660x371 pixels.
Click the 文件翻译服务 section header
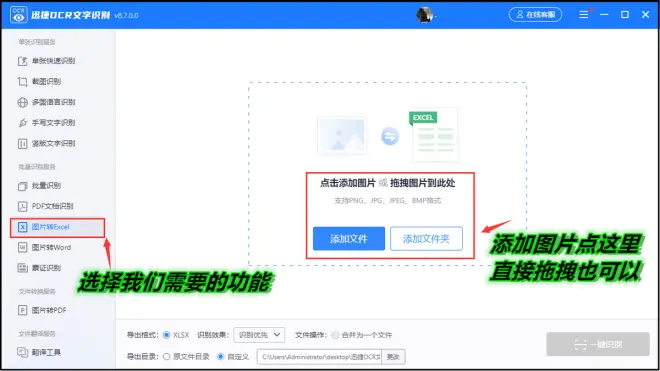click(x=37, y=334)
